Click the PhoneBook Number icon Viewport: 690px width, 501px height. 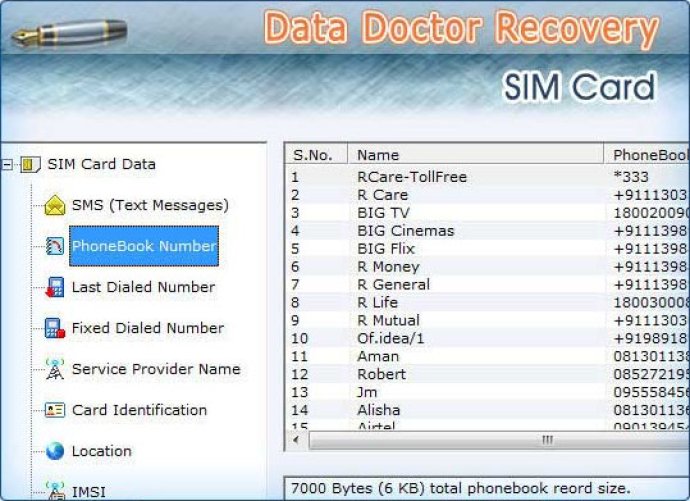(x=55, y=246)
